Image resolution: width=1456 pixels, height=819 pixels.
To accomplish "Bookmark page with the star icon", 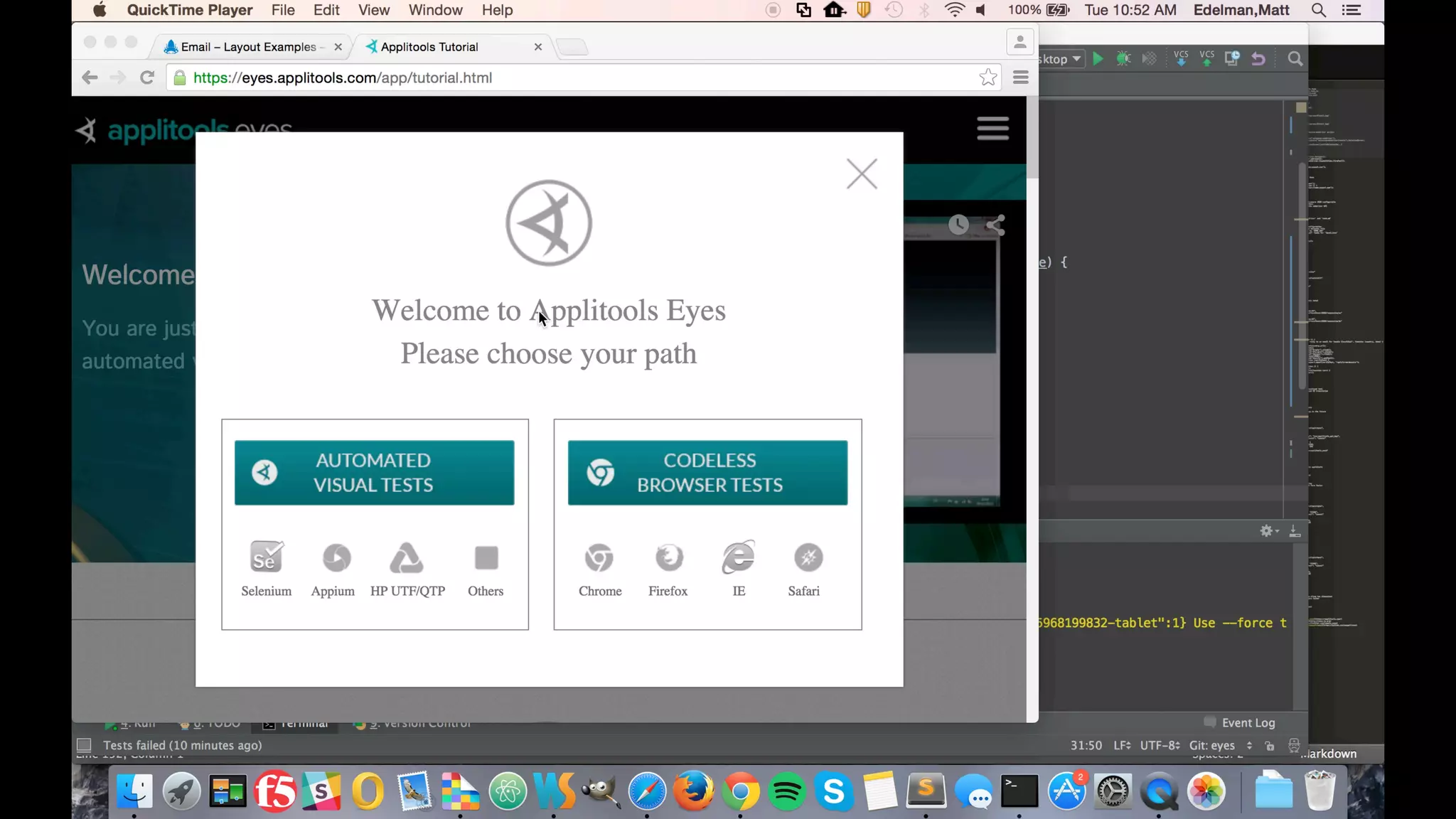I will (987, 77).
